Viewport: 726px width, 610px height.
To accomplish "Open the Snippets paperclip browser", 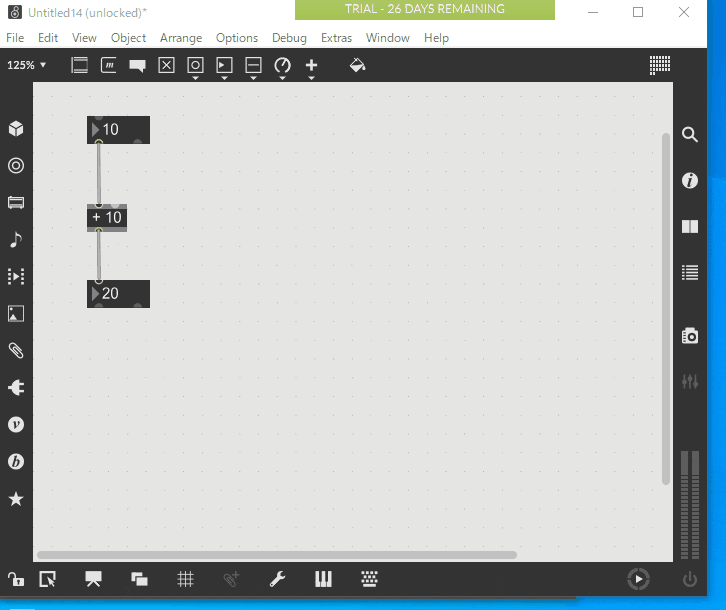I will point(16,351).
